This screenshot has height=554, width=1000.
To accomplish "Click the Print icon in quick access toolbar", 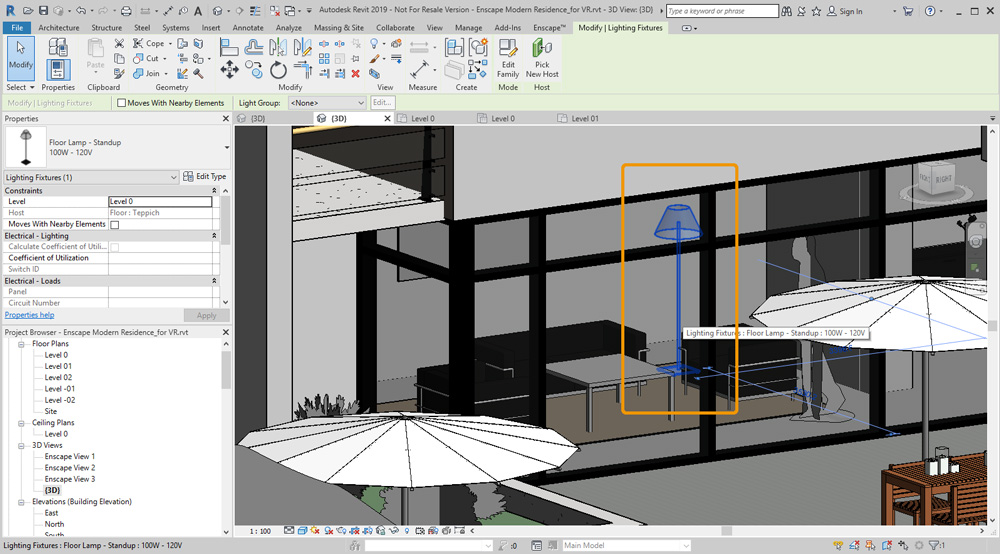I will [126, 11].
